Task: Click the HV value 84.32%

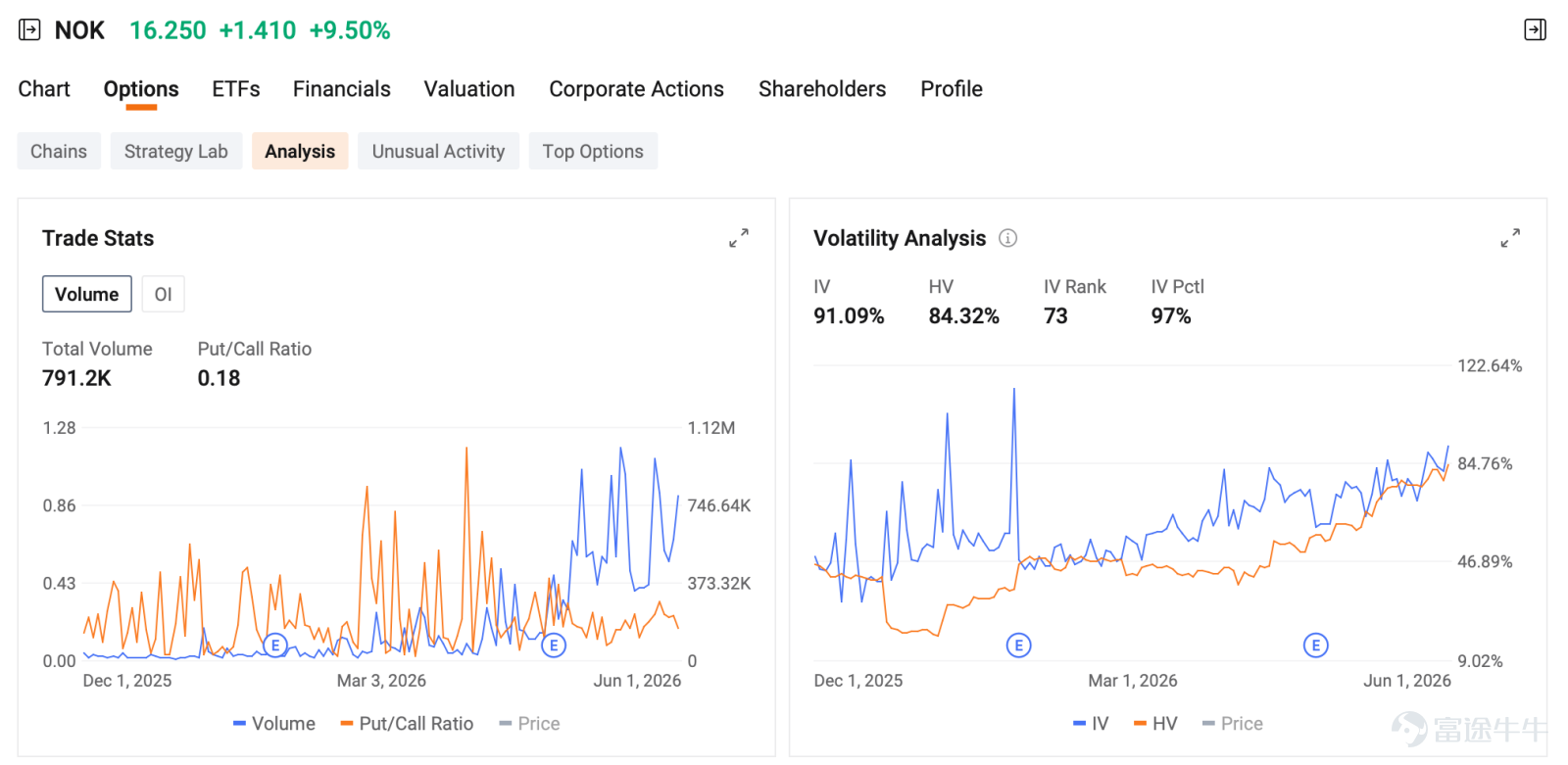Action: pyautogui.click(x=964, y=316)
